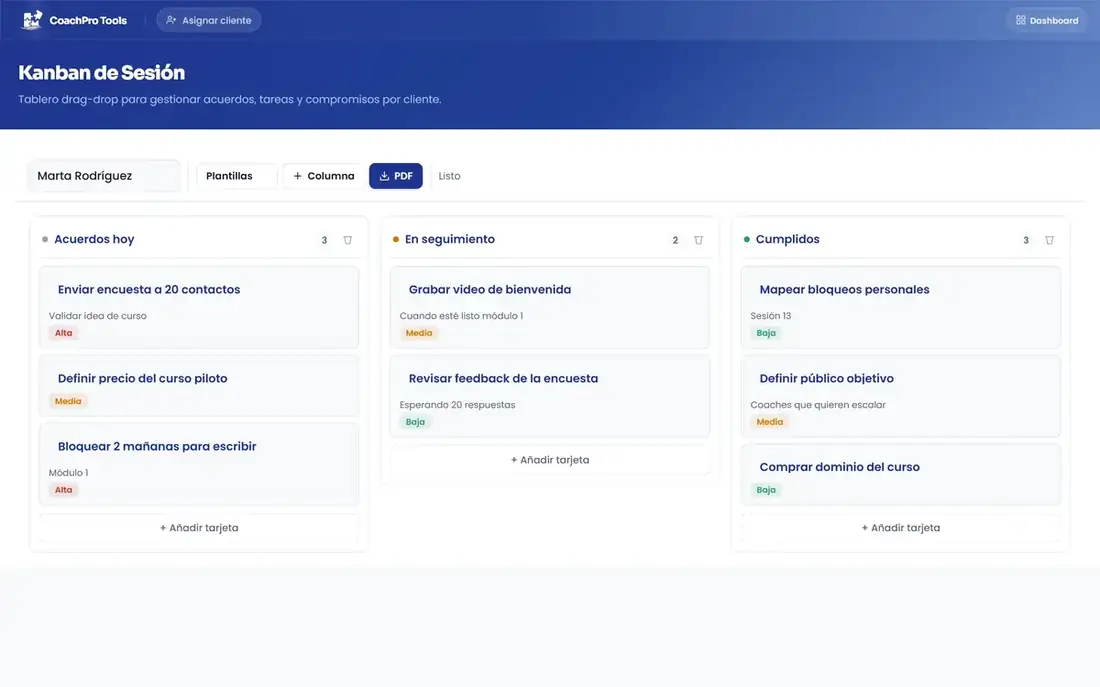
Task: Click the En seguimiento column title
Action: point(450,239)
